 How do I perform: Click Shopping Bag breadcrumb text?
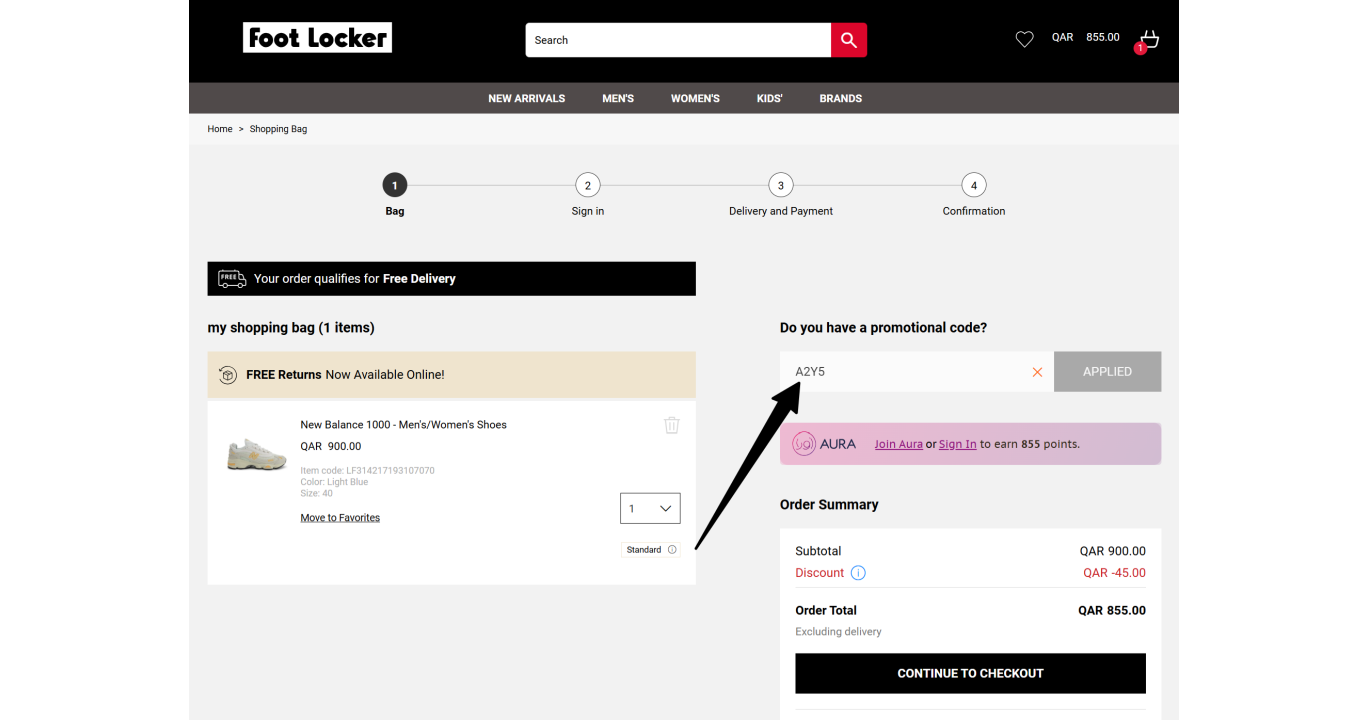pyautogui.click(x=278, y=129)
